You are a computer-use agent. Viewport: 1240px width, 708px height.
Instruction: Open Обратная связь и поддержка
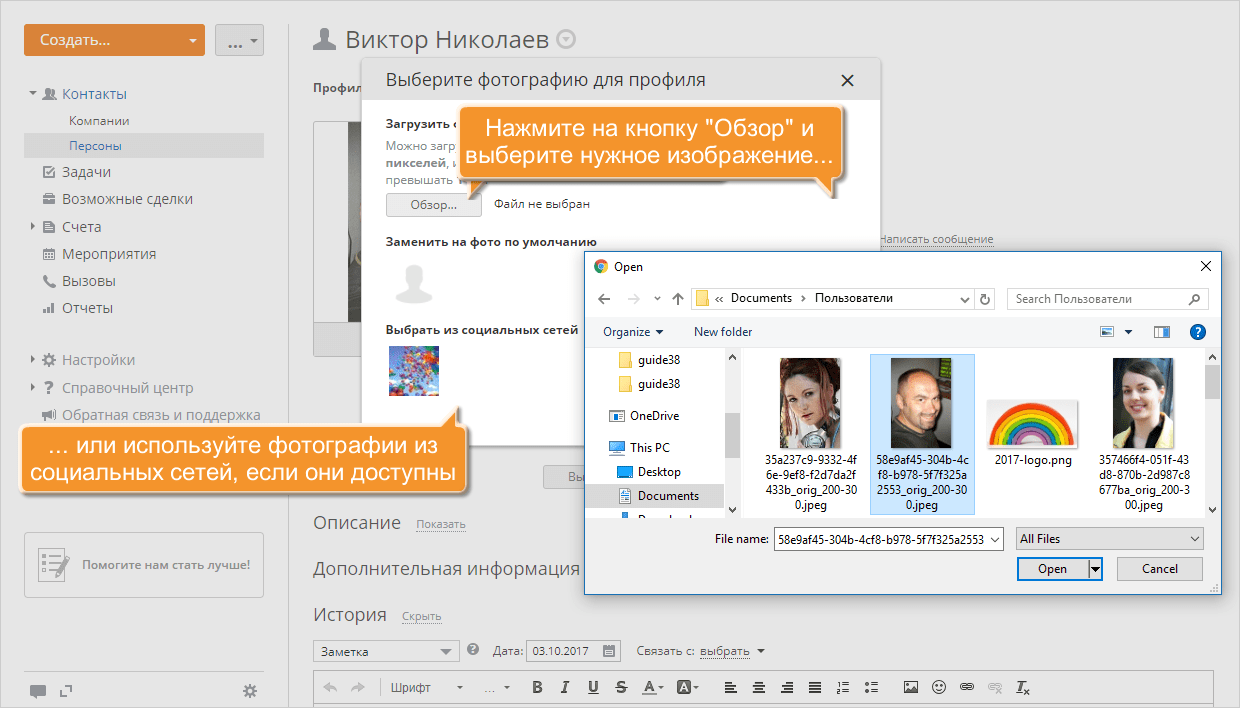click(x=161, y=415)
